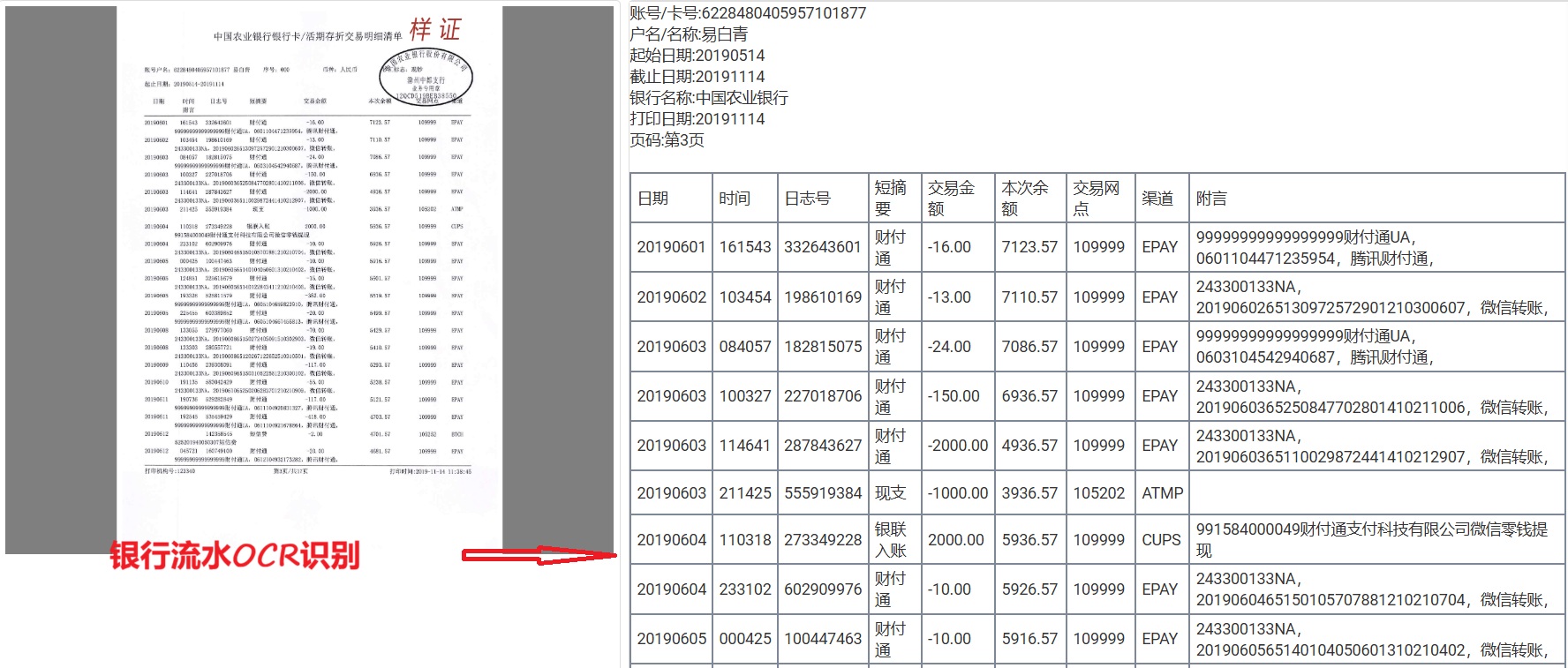Click the 本次余额 column header

coord(1030,199)
